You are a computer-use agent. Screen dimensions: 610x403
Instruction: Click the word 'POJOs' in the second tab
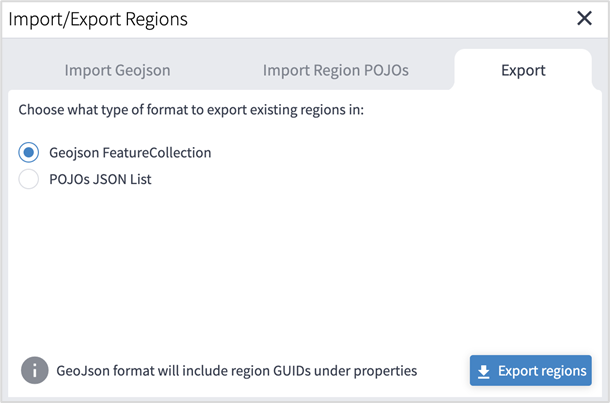[387, 71]
